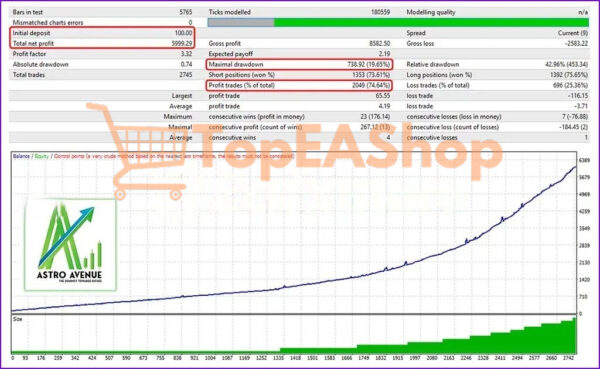The height and width of the screenshot is (369, 600).
Task: Click the 93 tick on the horizontal axis
Action: pyautogui.click(x=25, y=358)
